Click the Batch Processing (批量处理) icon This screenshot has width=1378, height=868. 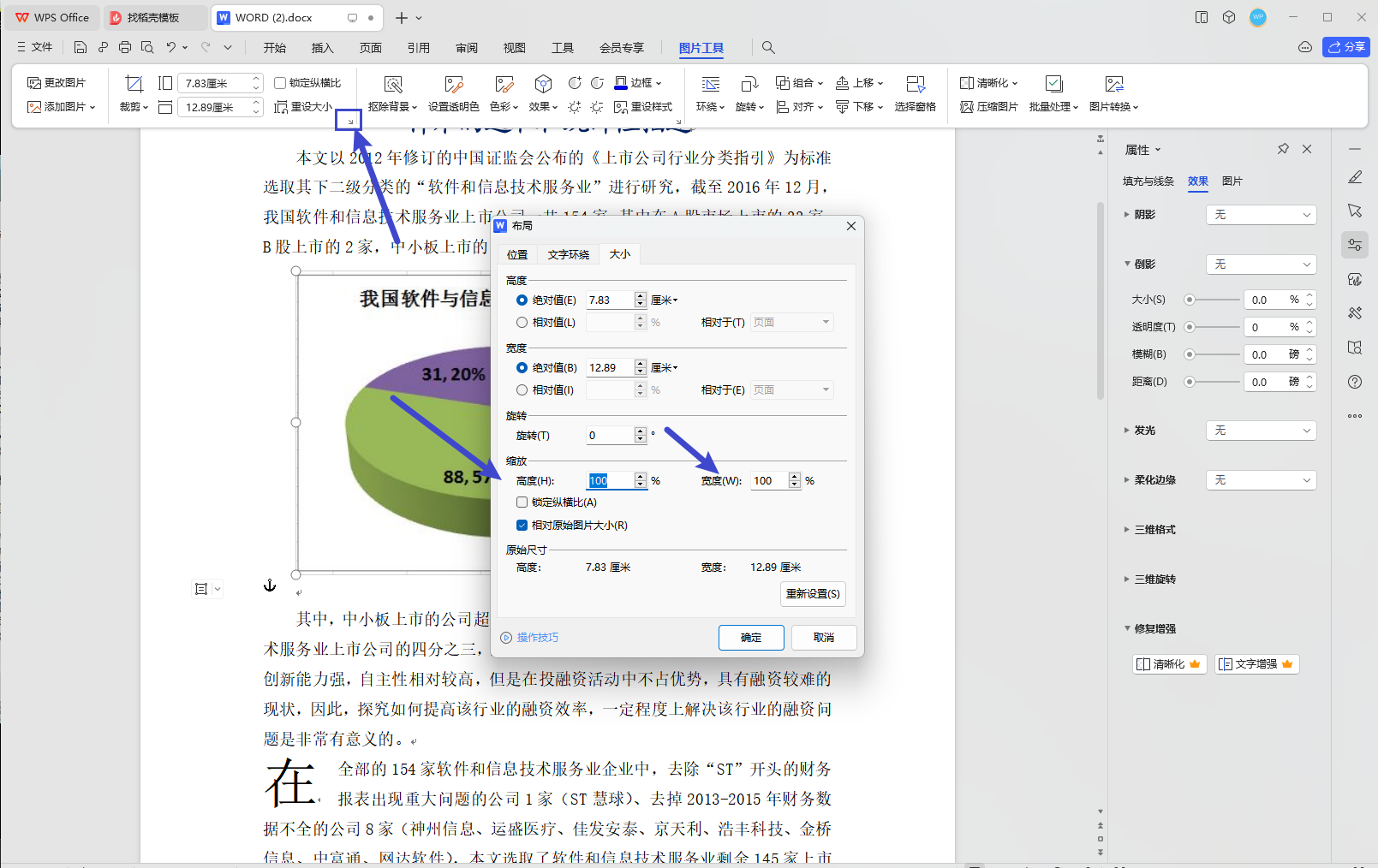pyautogui.click(x=1054, y=84)
